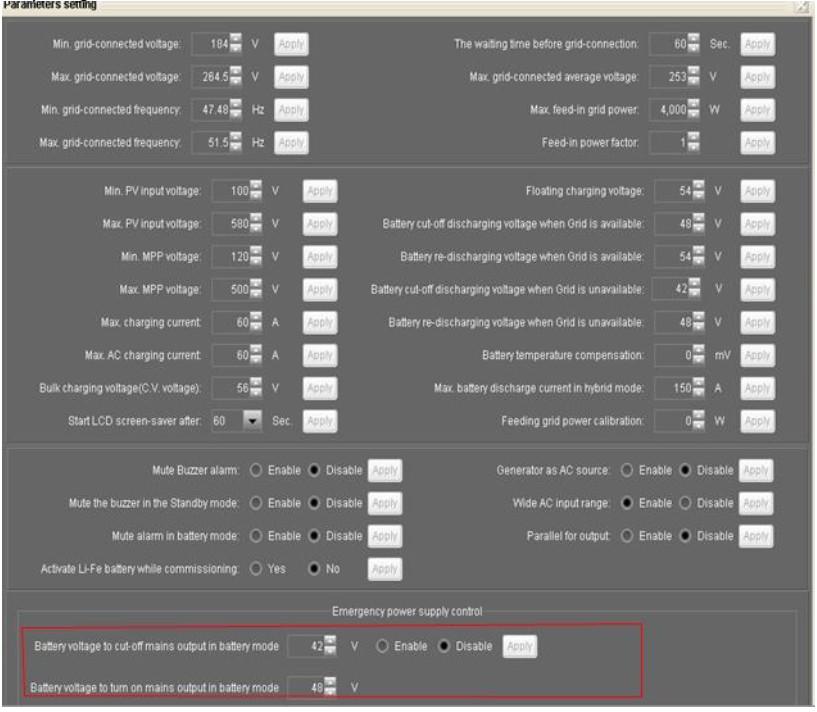Apply the Feed-in power factor
The image size is (817, 712).
click(x=758, y=143)
